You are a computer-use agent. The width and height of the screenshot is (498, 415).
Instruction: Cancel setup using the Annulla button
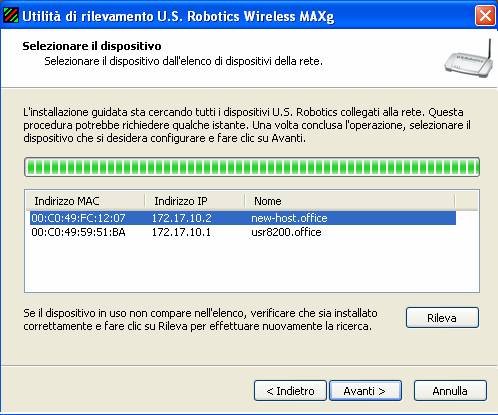(450, 391)
